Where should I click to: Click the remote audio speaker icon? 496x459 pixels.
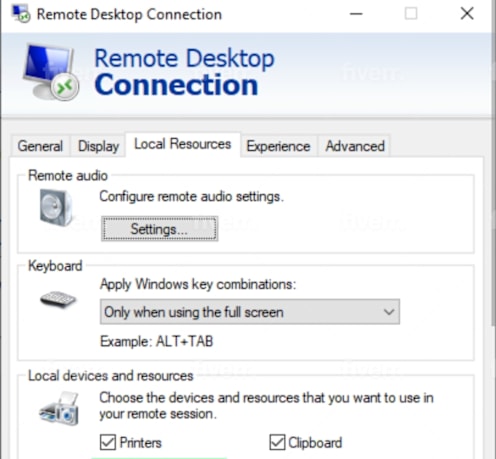55,207
